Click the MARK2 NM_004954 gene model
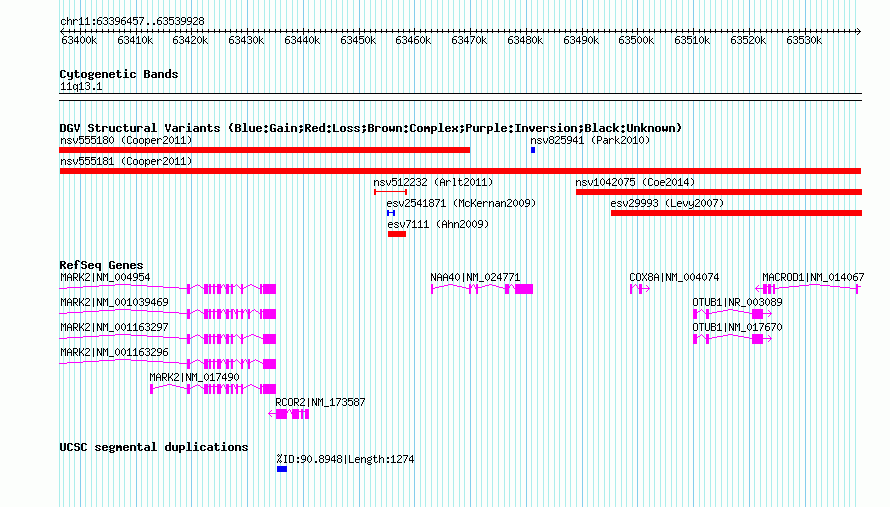The height and width of the screenshot is (507, 890). (167, 289)
